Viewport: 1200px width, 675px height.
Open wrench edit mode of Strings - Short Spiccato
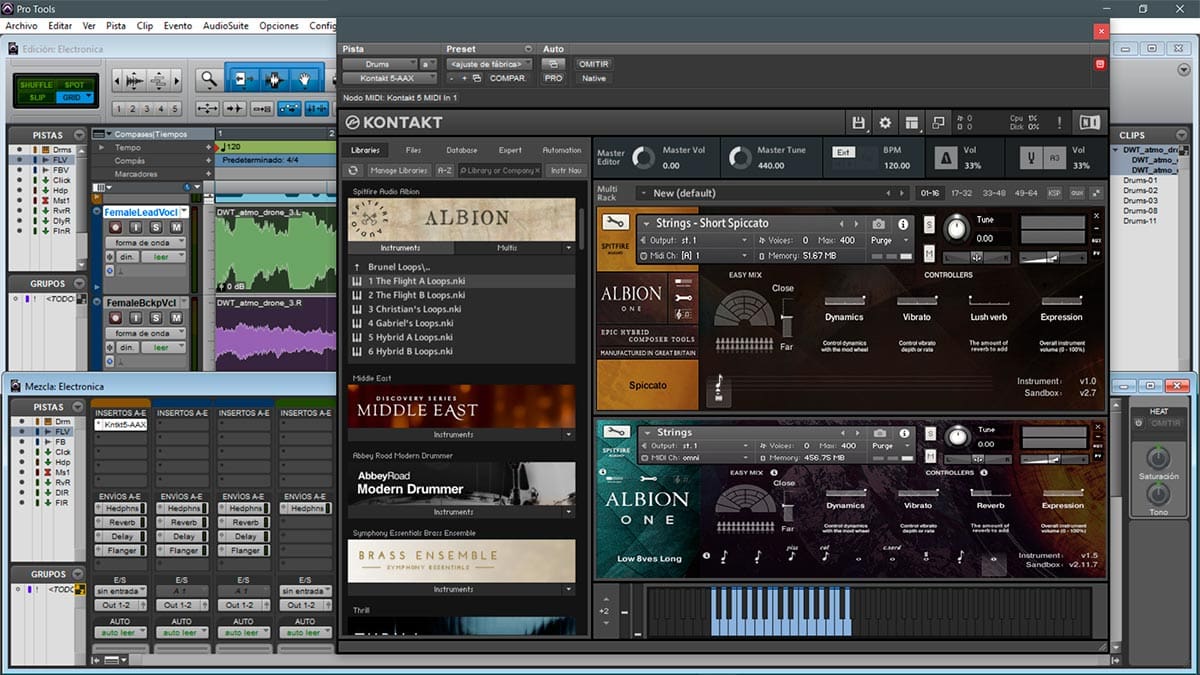coord(618,223)
